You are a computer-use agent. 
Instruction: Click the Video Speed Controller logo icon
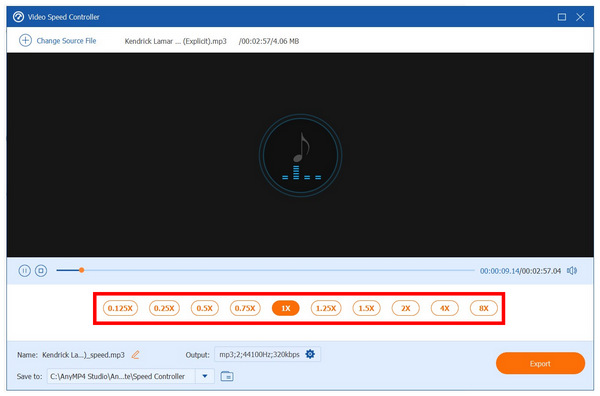(x=18, y=17)
